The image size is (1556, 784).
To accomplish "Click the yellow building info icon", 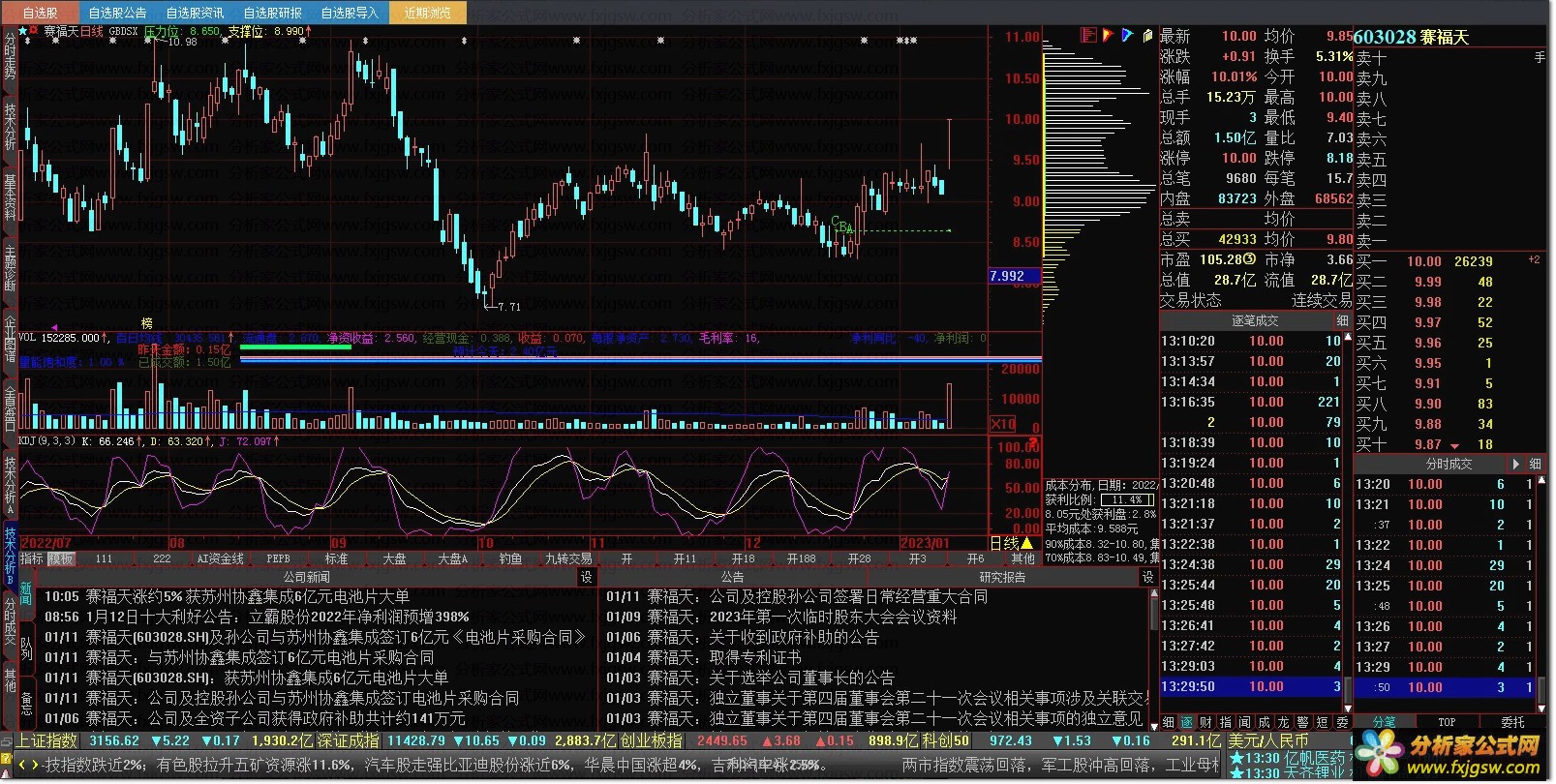I will pyautogui.click(x=1147, y=36).
